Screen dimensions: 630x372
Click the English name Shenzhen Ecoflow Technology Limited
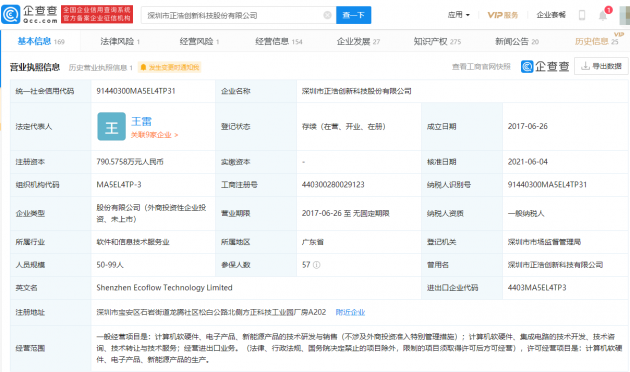click(x=164, y=288)
